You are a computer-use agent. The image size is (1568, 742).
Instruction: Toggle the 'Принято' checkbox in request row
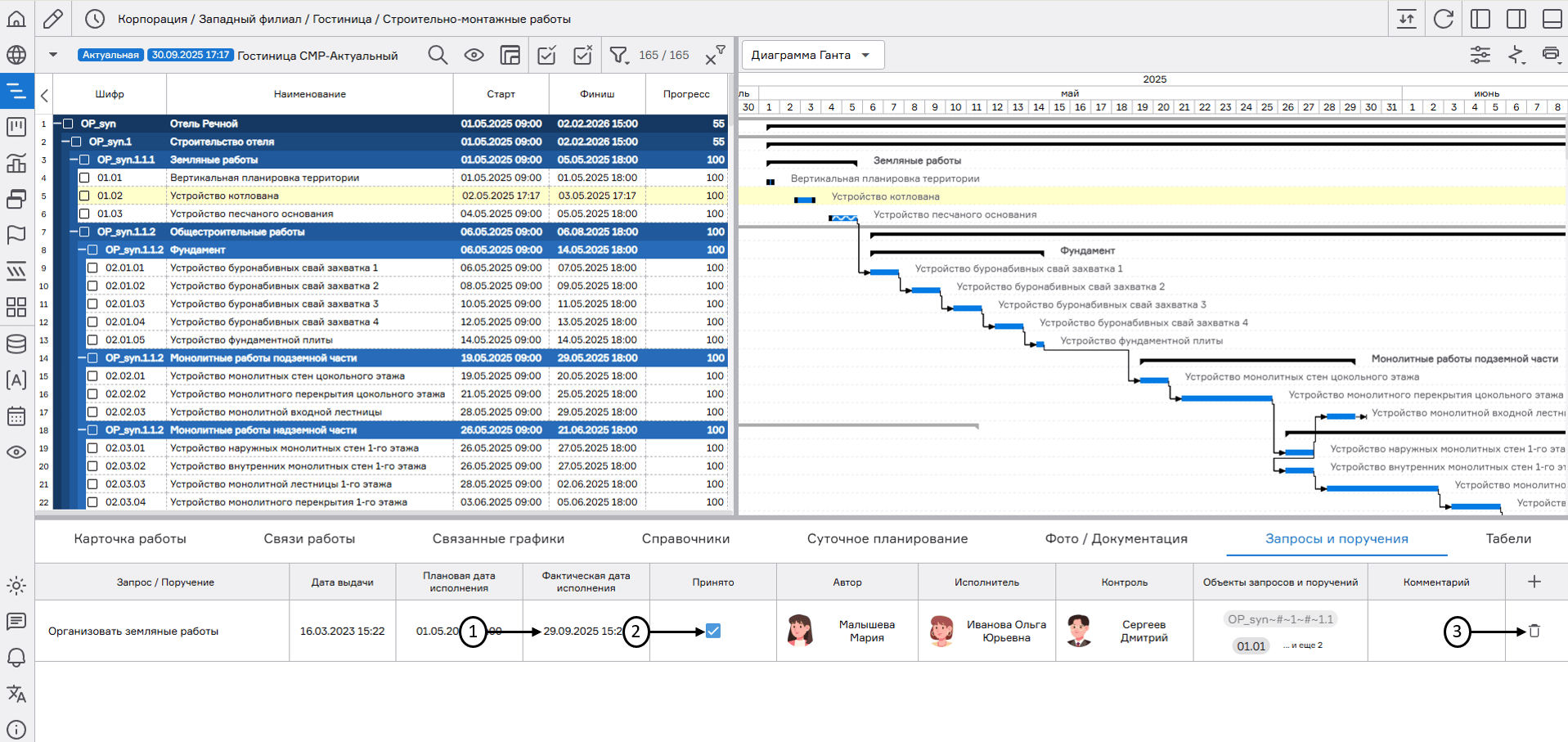[x=713, y=631]
